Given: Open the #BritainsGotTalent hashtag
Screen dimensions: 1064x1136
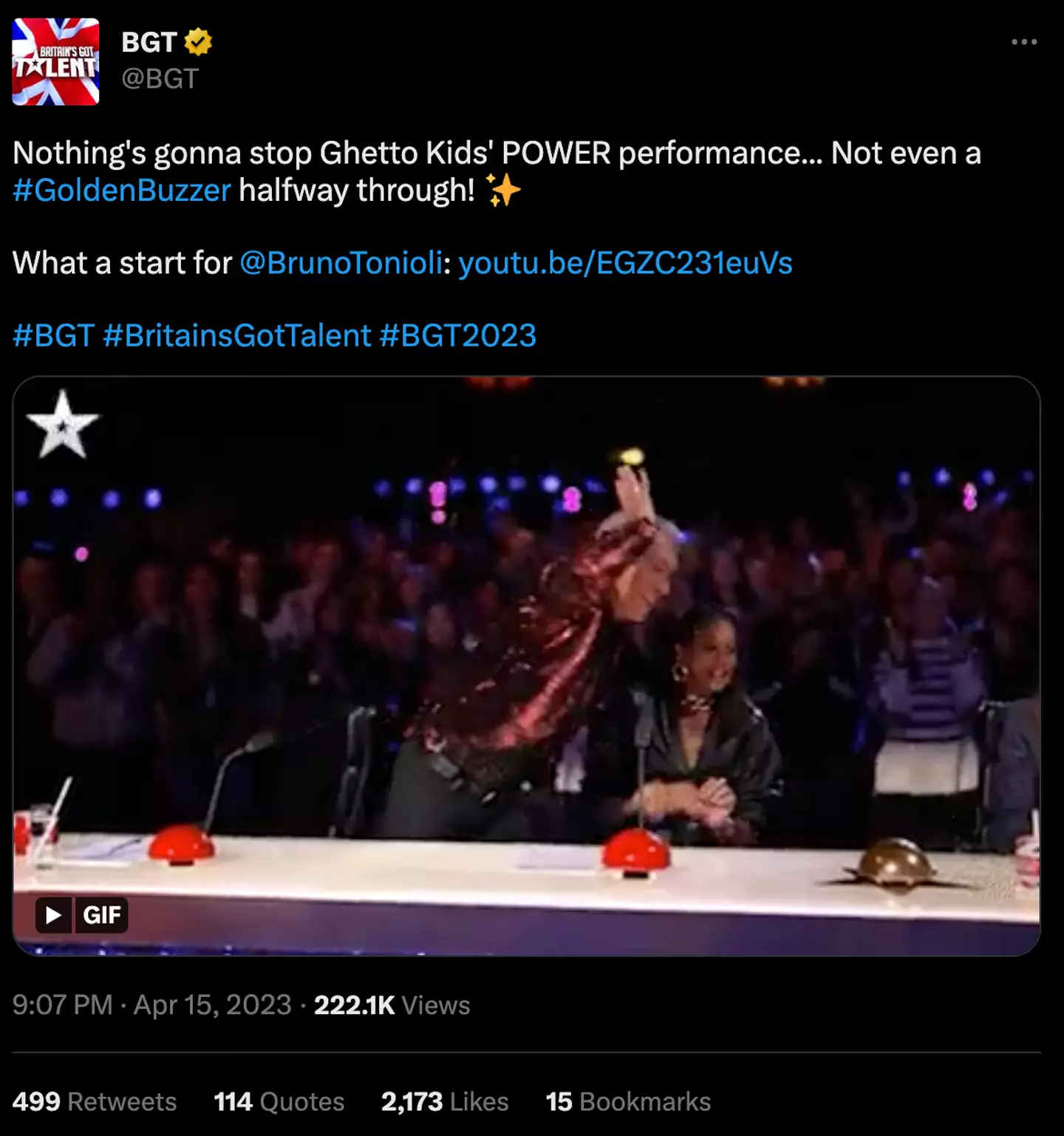Looking at the screenshot, I should pyautogui.click(x=236, y=335).
